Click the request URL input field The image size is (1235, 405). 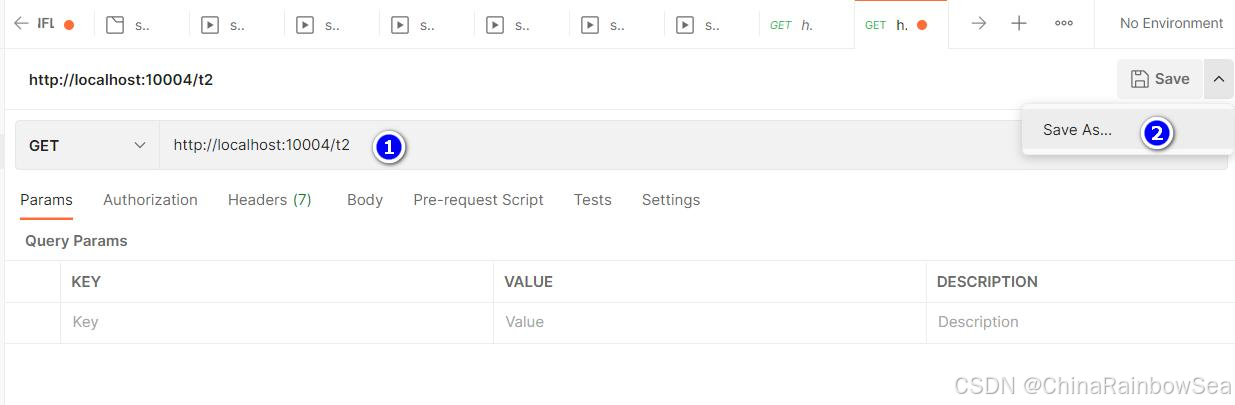600,145
